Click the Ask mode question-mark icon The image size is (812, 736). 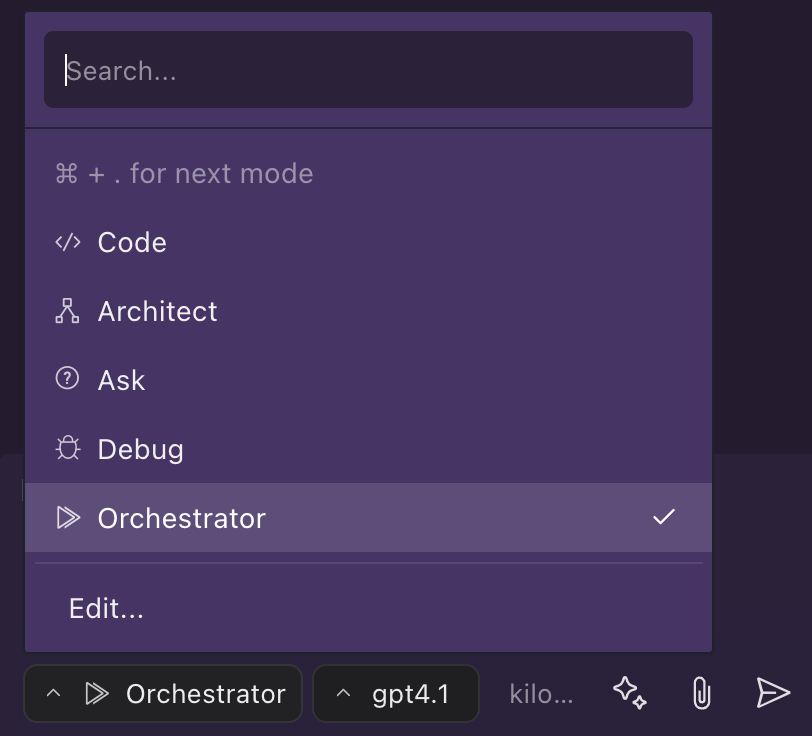(x=67, y=379)
